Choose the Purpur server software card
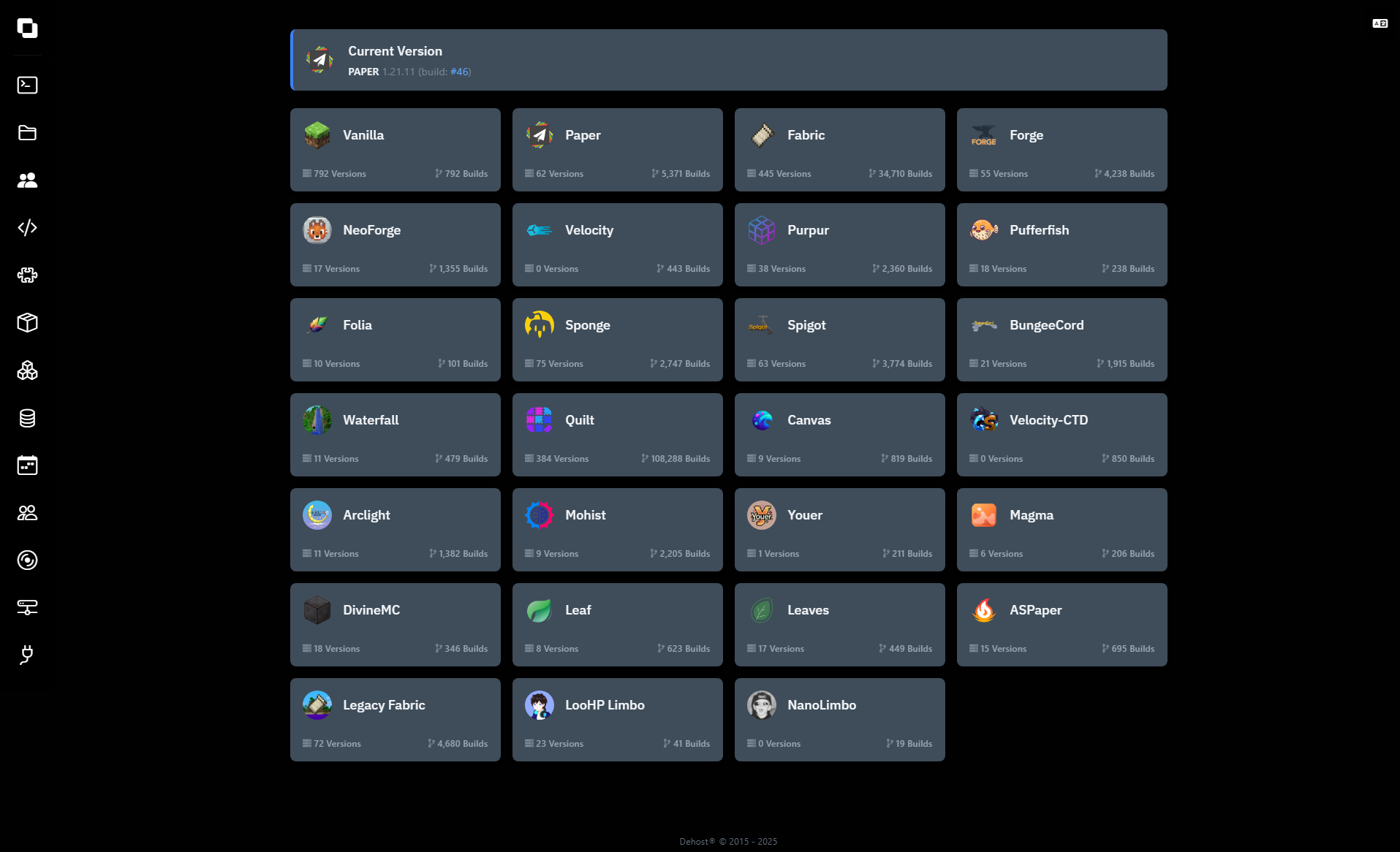This screenshot has width=1400, height=852. (839, 245)
